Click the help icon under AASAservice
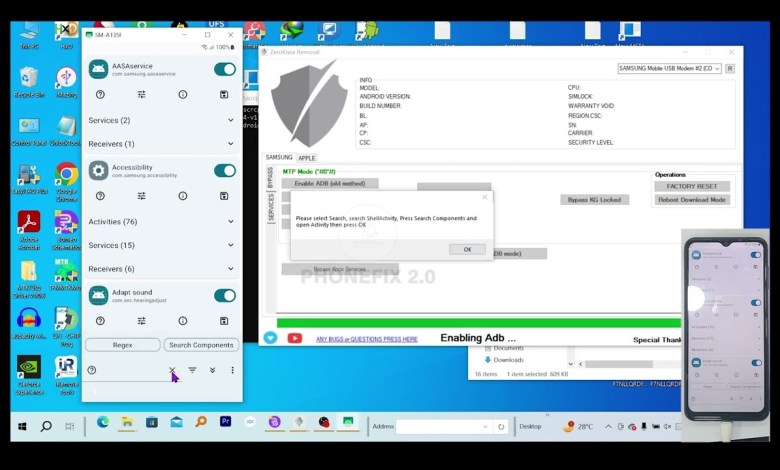This screenshot has height=470, width=780. [100, 94]
